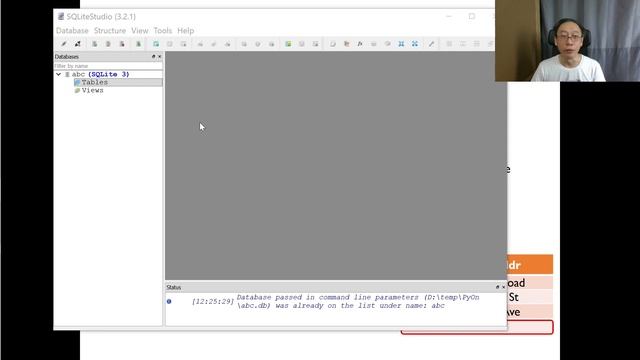
Task: Close the Databases panel
Action: pos(160,56)
